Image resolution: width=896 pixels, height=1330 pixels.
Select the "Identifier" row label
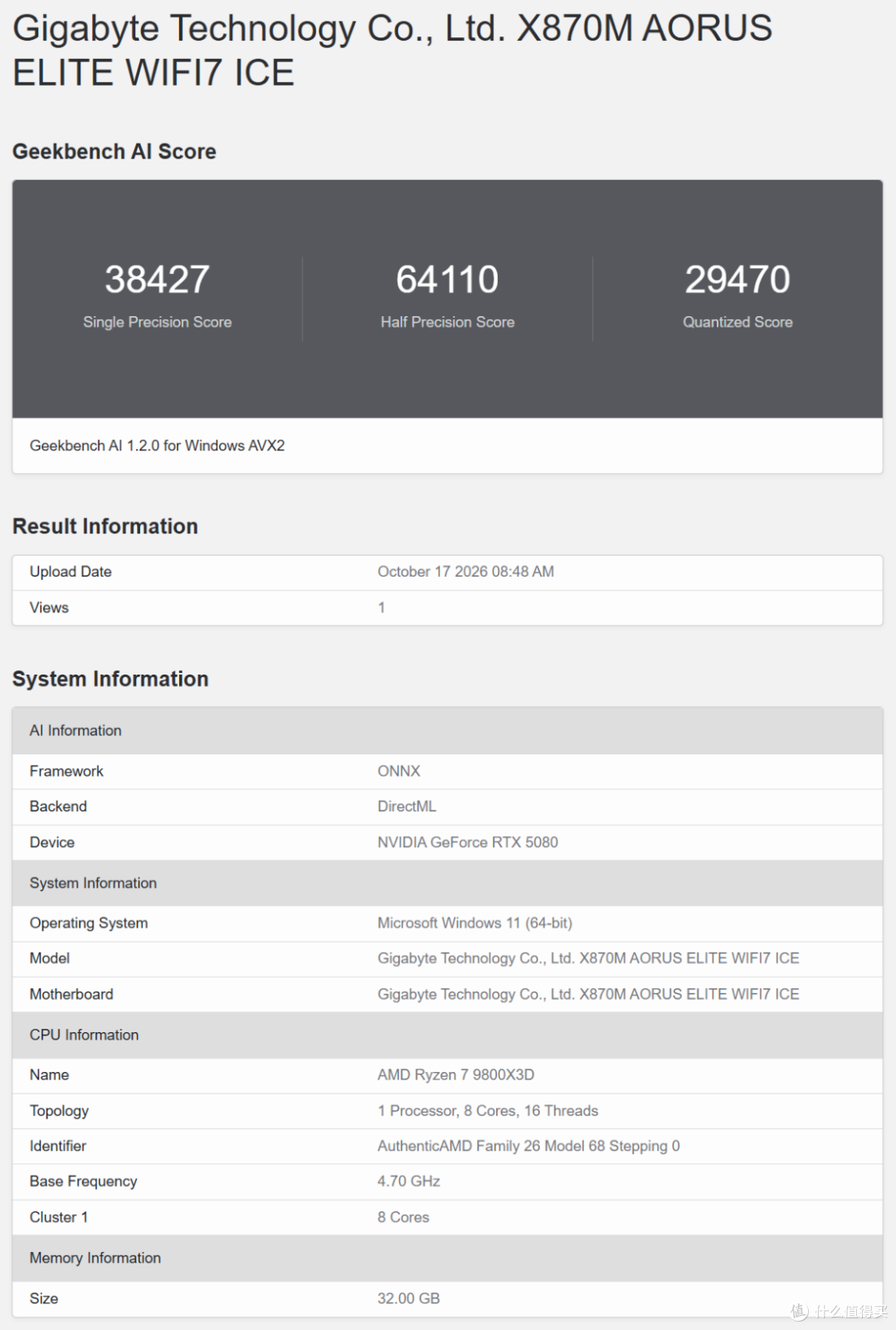pos(58,1146)
